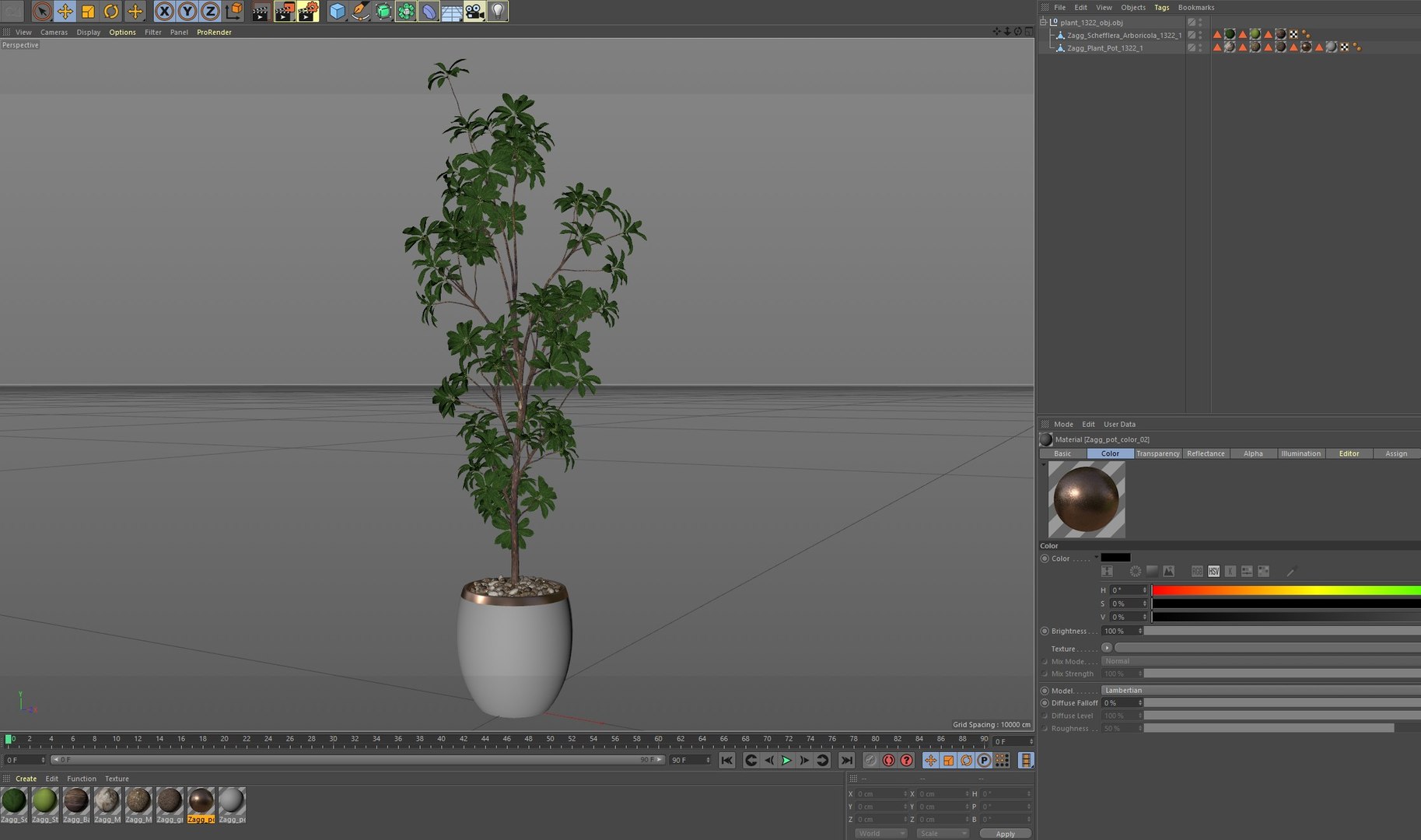The height and width of the screenshot is (840, 1421).
Task: Activate the Move tool in top toolbar
Action: (65, 12)
